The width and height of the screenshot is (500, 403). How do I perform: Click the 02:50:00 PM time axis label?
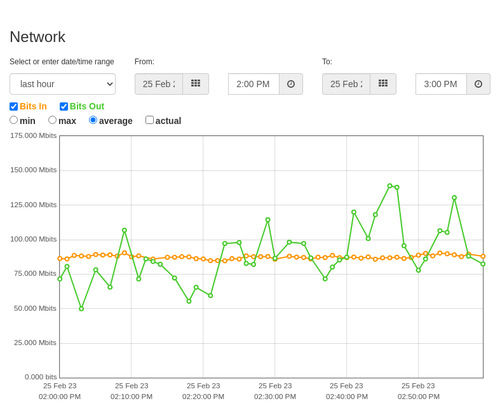coord(418,397)
